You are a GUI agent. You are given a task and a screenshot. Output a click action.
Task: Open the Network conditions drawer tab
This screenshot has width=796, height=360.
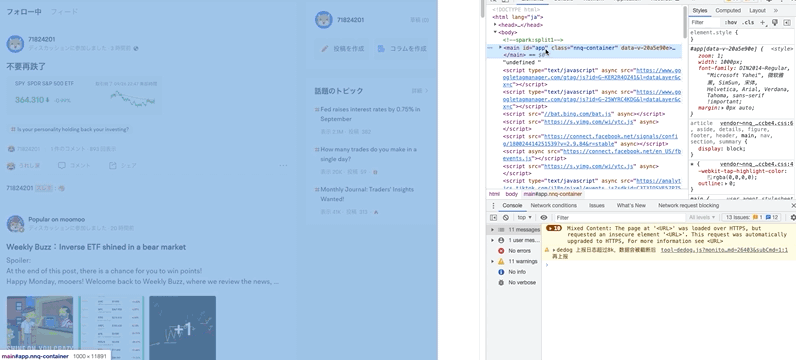(553, 206)
